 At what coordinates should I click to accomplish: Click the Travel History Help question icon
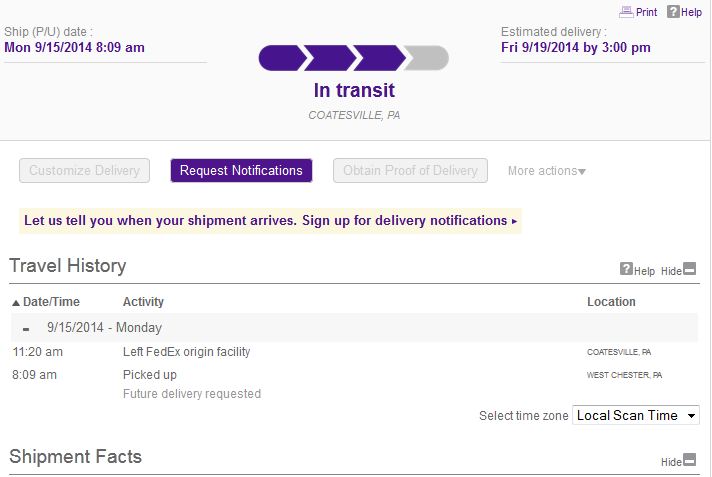[626, 269]
